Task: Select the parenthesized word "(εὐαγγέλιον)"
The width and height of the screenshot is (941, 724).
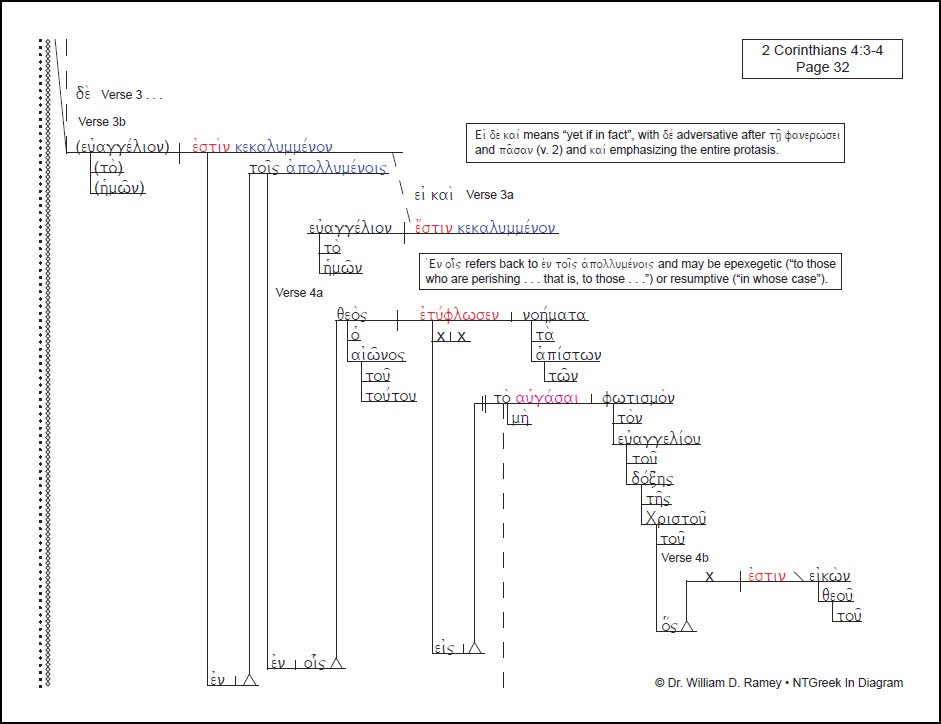Action: pyautogui.click(x=123, y=146)
